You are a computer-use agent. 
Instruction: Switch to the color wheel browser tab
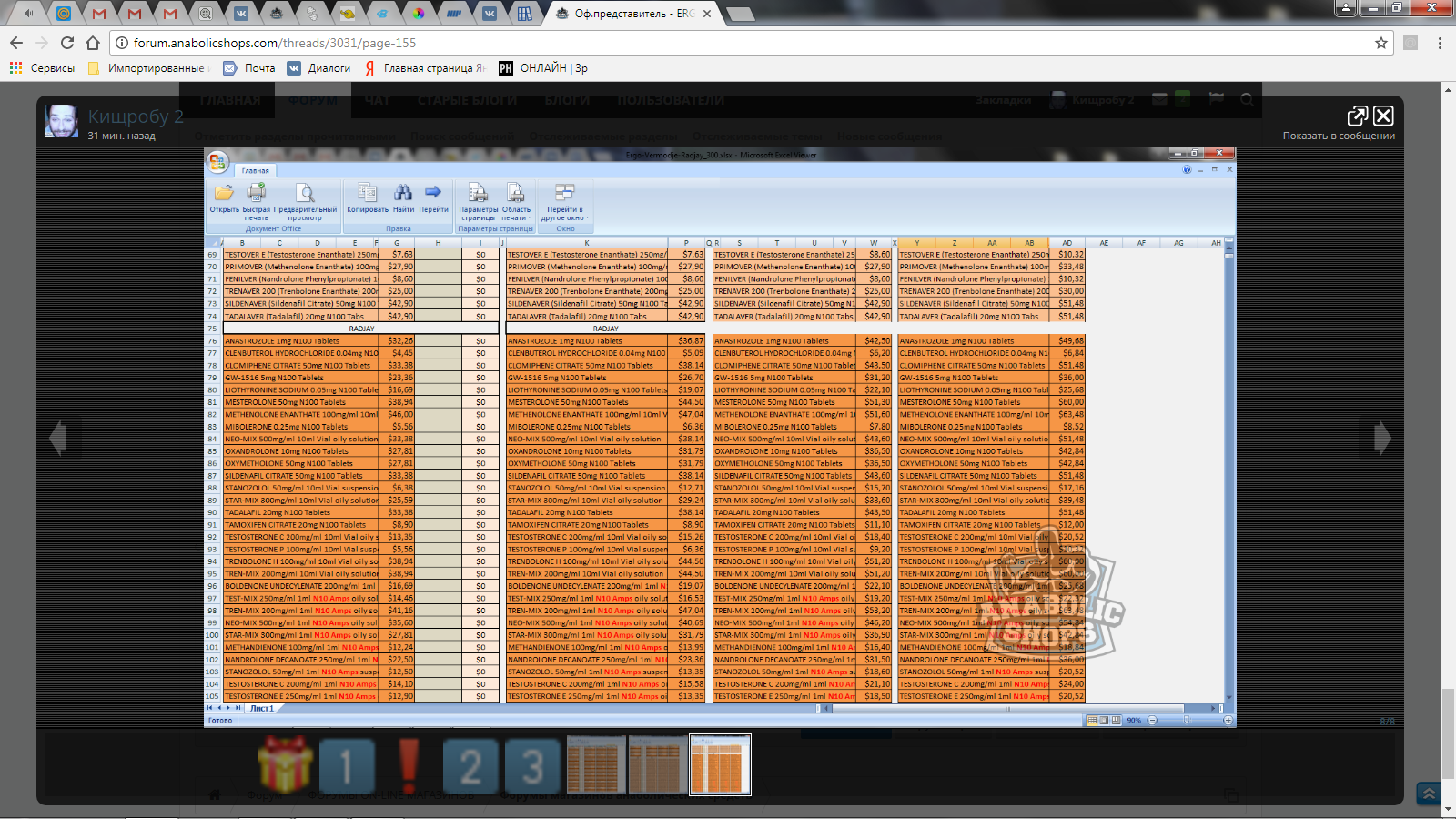[419, 13]
